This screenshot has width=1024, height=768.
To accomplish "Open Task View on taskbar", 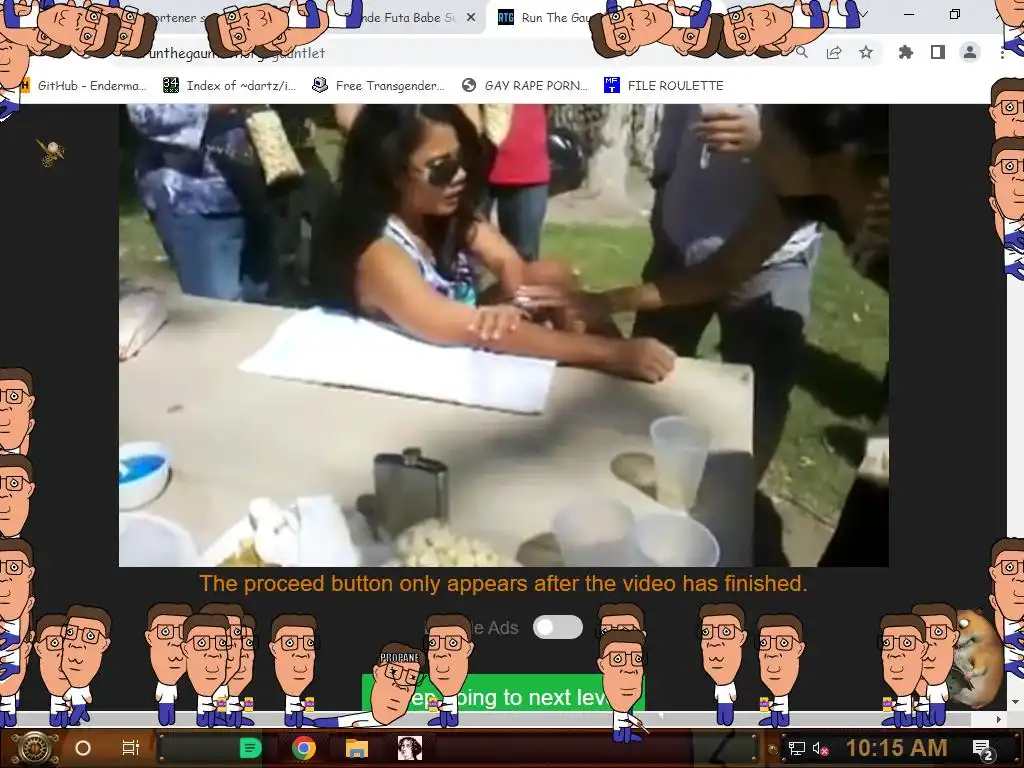I will (131, 748).
